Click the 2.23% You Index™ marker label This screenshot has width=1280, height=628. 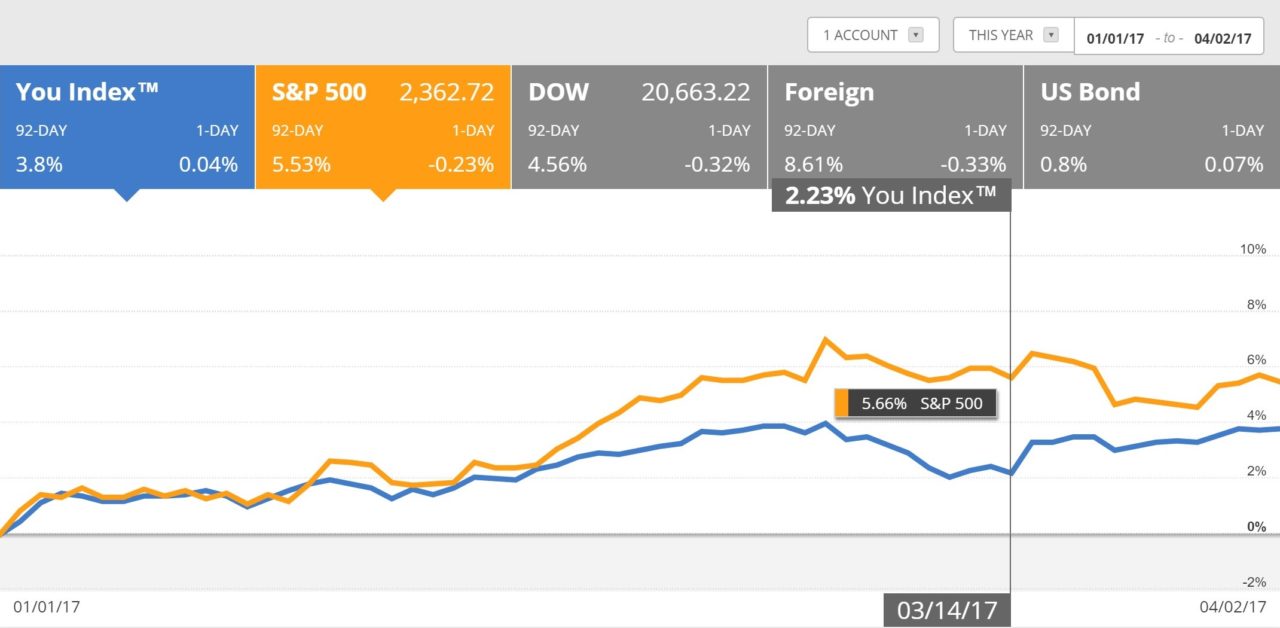pos(891,196)
